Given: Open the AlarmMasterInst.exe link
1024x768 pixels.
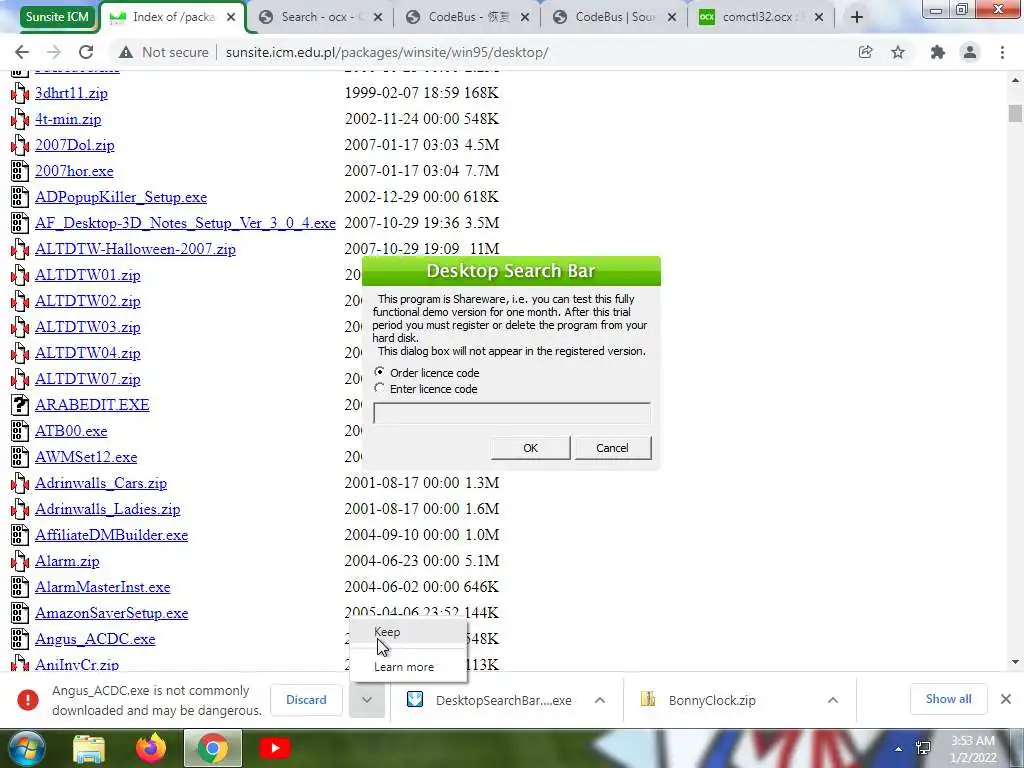Looking at the screenshot, I should point(103,587).
